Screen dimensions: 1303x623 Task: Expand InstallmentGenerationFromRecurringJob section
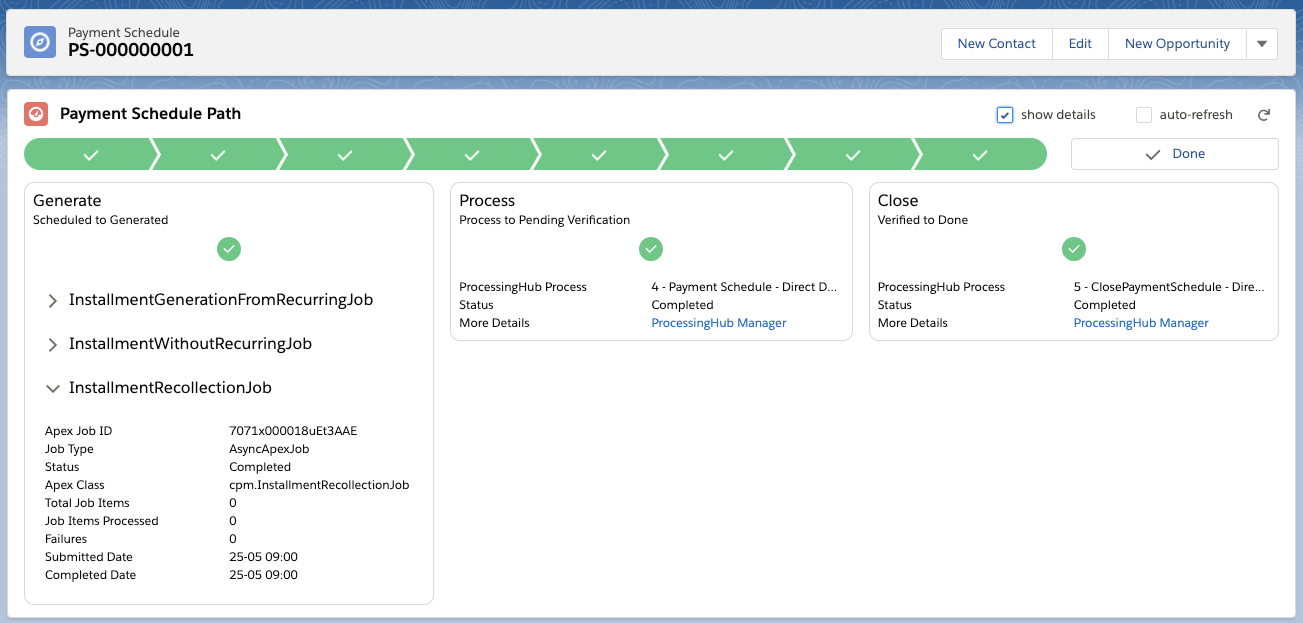(x=54, y=300)
